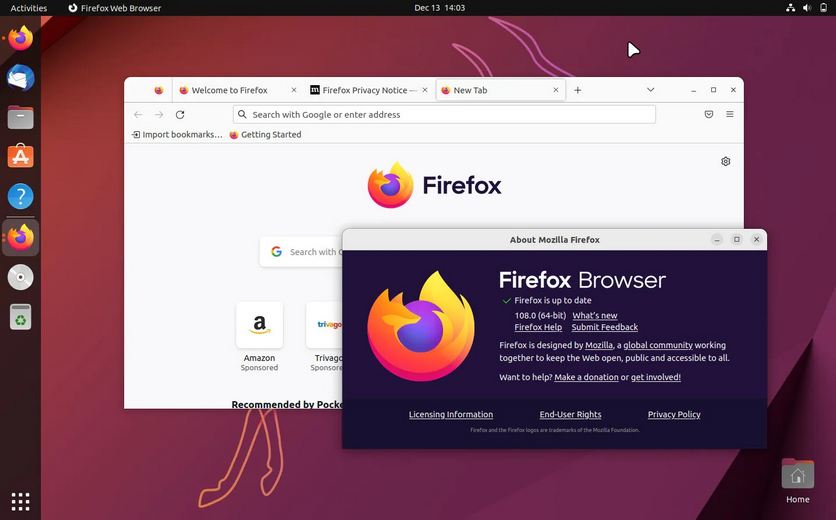The image size is (836, 520).
Task: Follow the Mozilla link in About dialog
Action: click(599, 345)
